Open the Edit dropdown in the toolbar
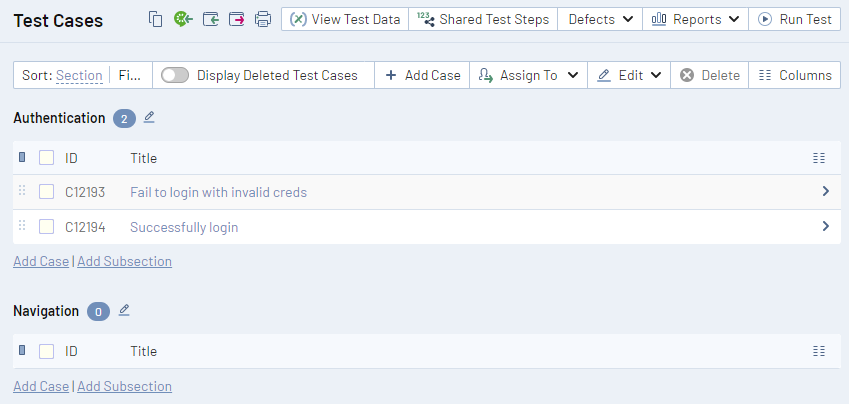This screenshot has height=404, width=849. [630, 75]
